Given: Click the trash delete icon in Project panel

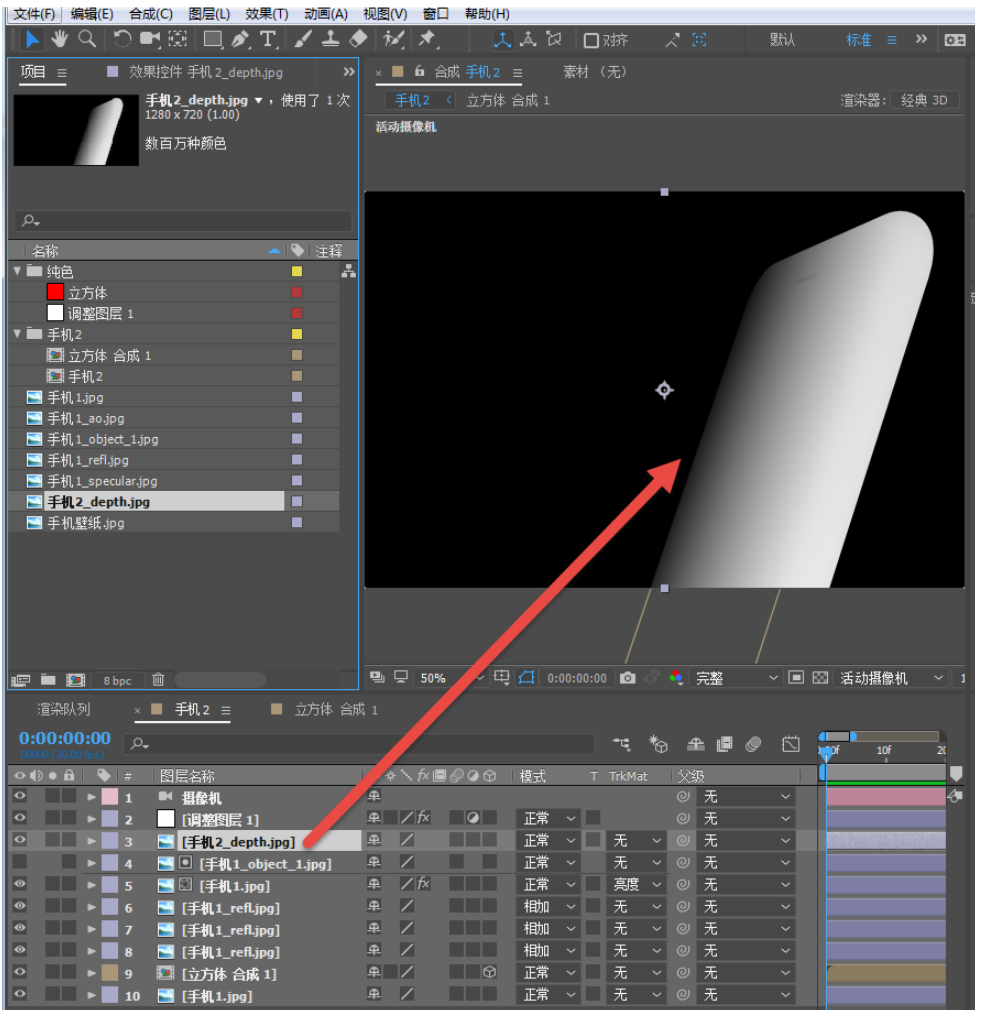Looking at the screenshot, I should coord(158,680).
